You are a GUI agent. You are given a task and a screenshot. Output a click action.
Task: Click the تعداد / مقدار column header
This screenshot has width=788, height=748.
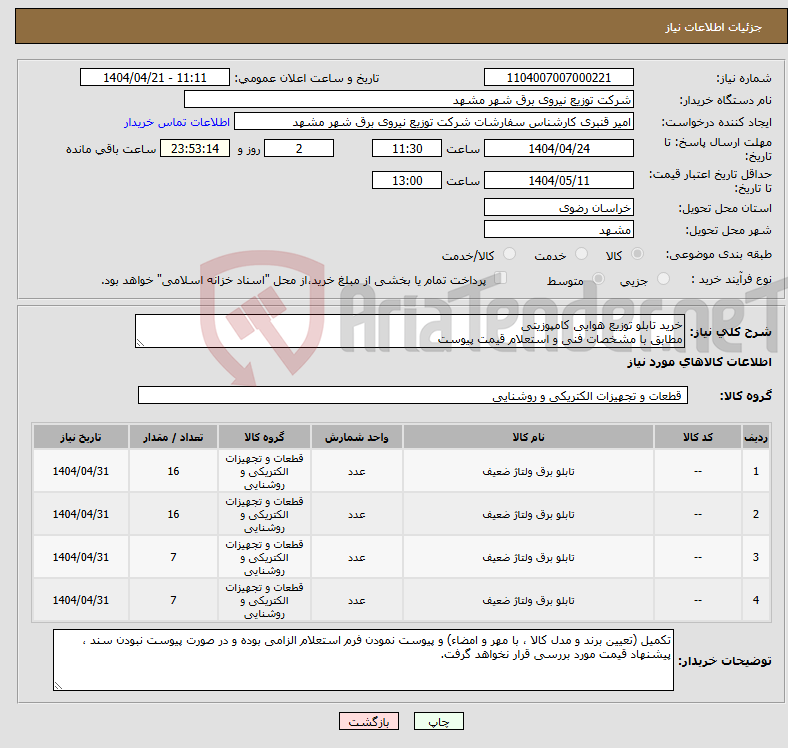173,437
